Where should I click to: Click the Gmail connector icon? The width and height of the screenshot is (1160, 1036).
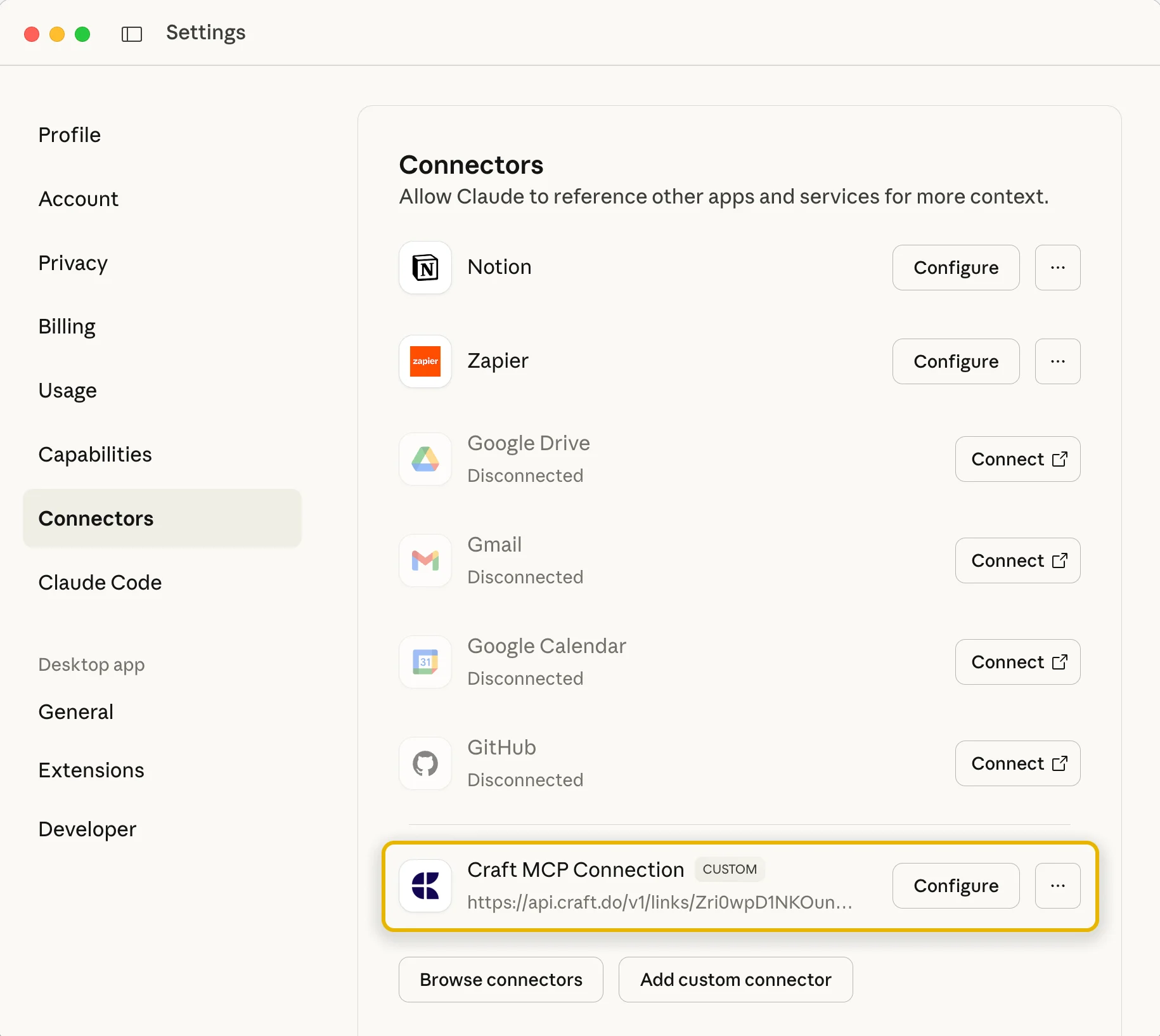coord(425,560)
